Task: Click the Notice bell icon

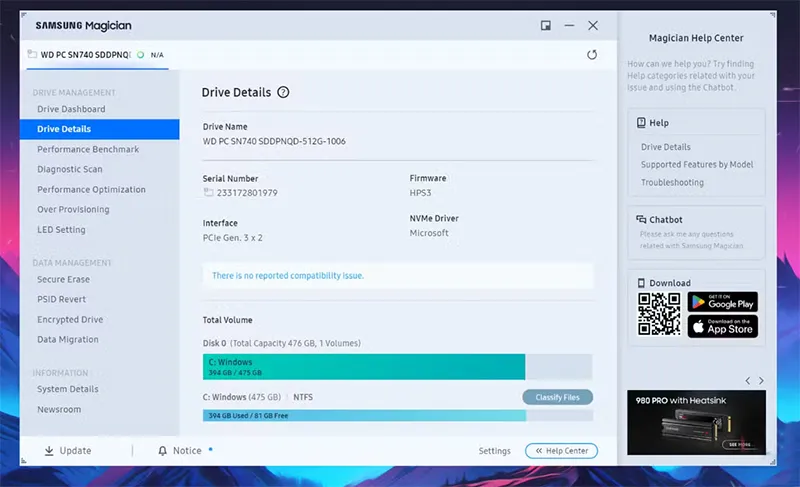Action: click(162, 451)
